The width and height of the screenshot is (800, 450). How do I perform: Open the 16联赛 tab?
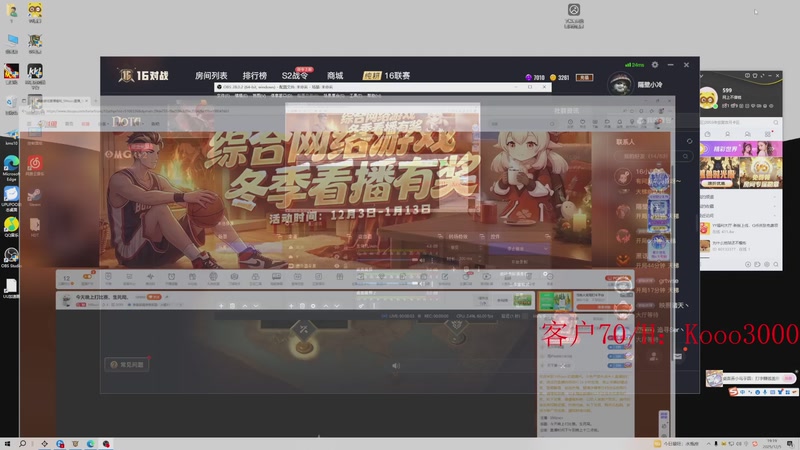pos(387,76)
